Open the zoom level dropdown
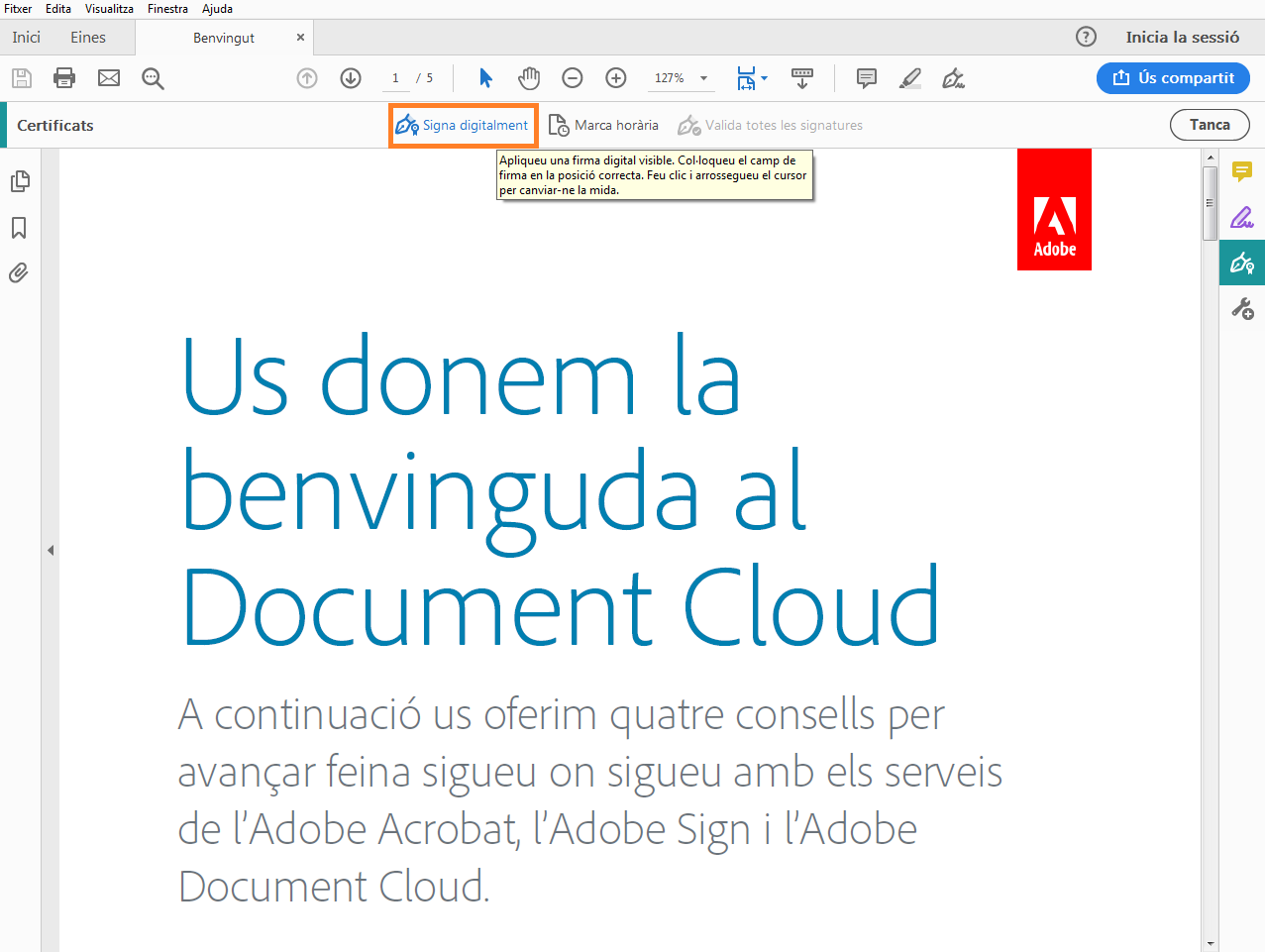 pos(704,78)
